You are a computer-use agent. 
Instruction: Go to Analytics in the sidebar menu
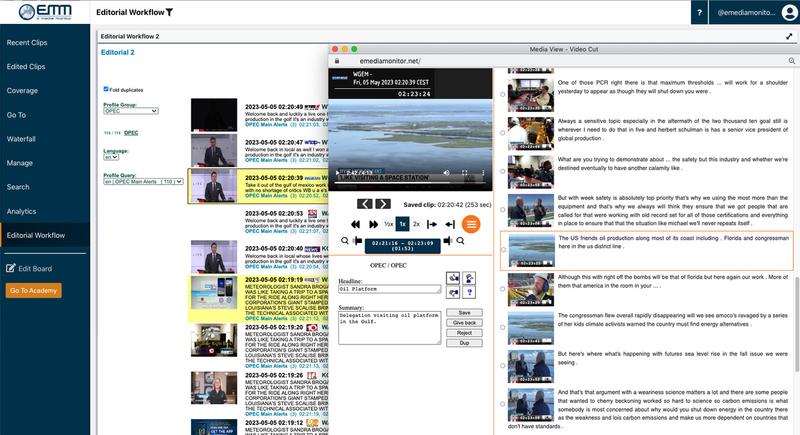click(21, 211)
